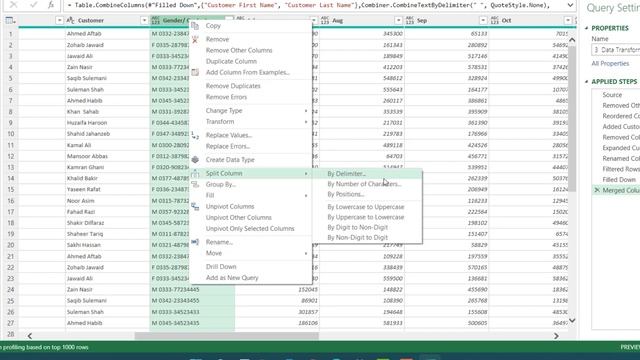Image resolution: width=640 pixels, height=360 pixels.
Task: Select By Positions split option
Action: point(345,194)
